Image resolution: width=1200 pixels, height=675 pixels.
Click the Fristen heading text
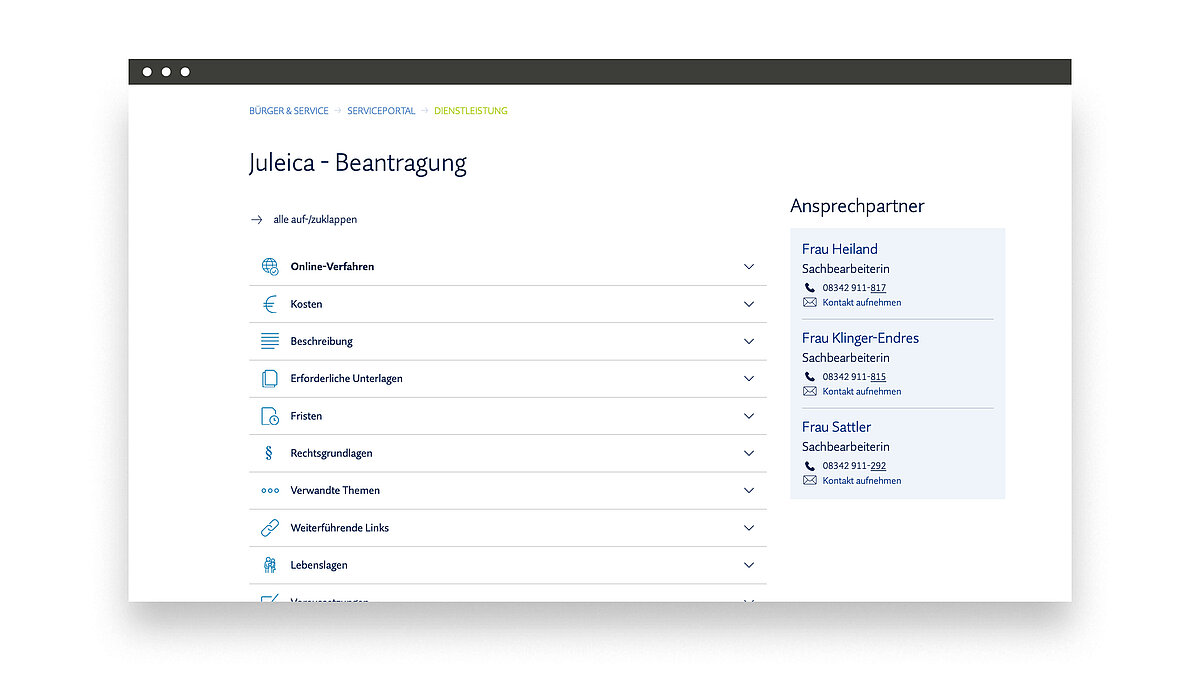[306, 416]
